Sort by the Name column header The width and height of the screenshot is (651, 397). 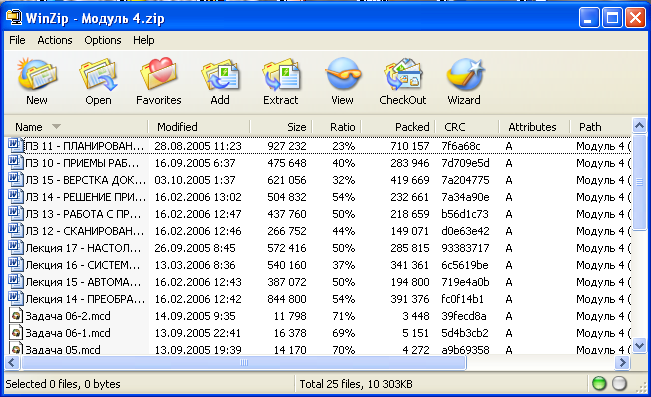click(x=76, y=127)
